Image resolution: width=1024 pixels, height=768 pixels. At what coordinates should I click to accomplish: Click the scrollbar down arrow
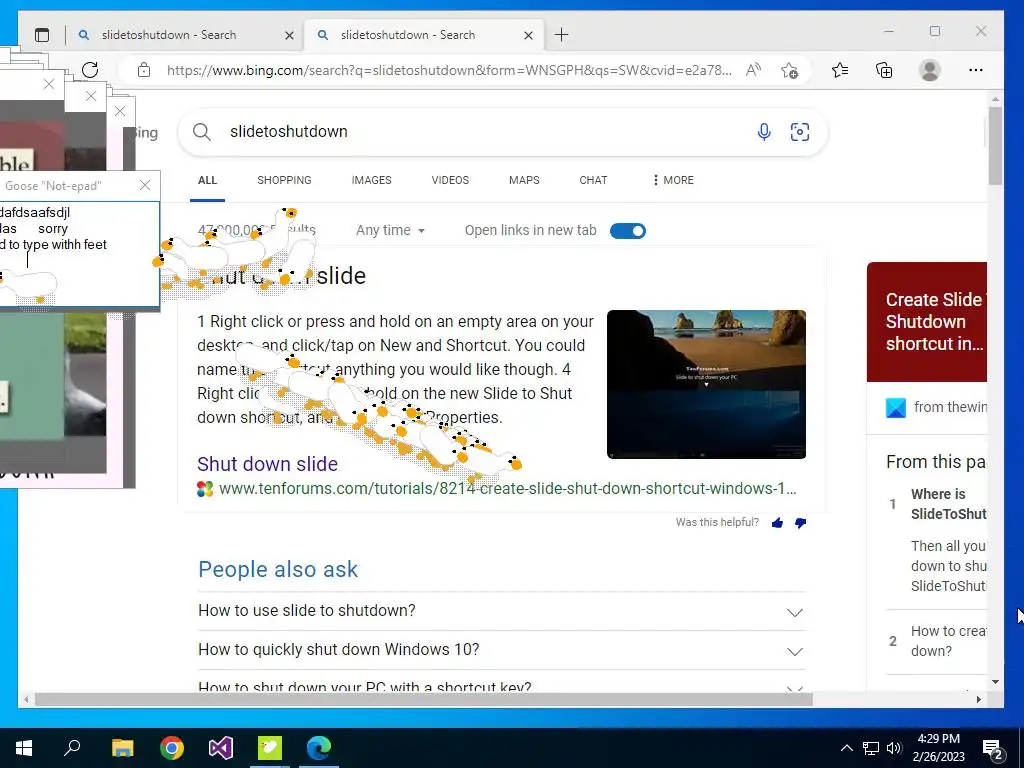pyautogui.click(x=995, y=682)
